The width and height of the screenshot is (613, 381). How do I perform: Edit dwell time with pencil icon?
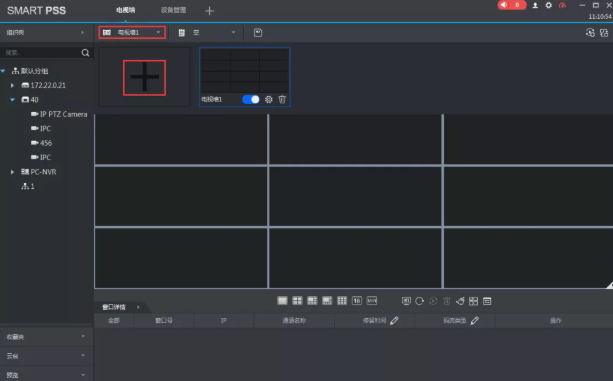point(394,320)
